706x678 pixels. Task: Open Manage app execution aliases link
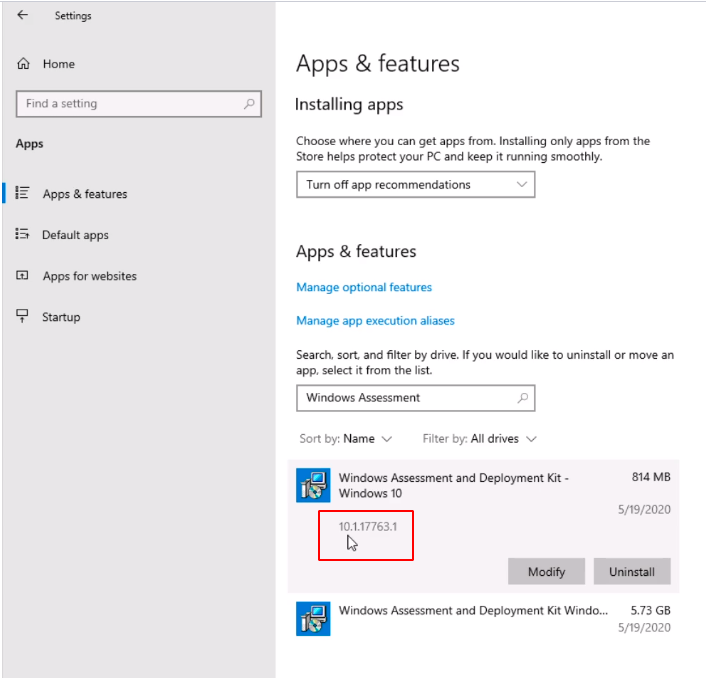tap(375, 321)
